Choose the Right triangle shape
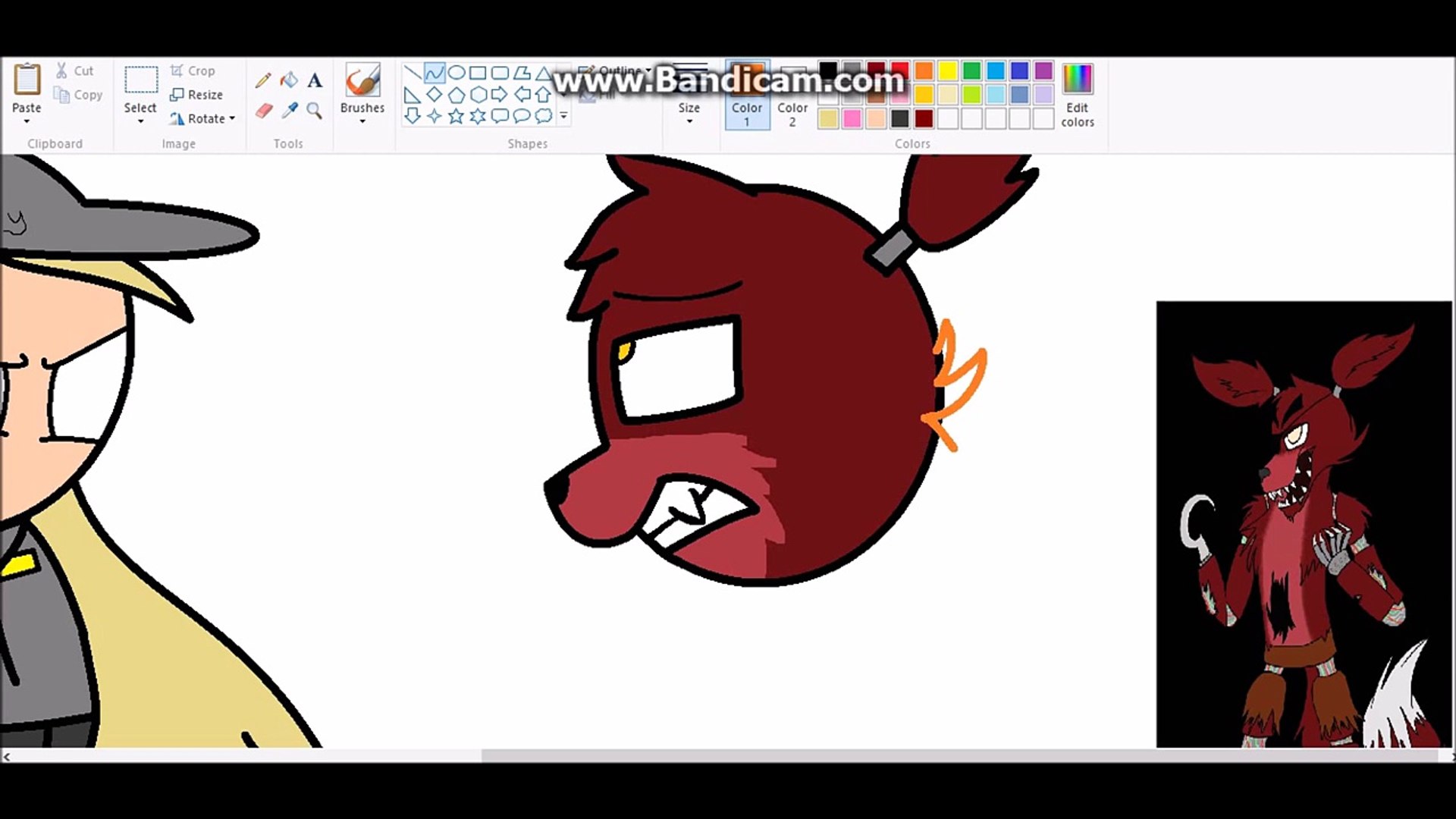Viewport: 1456px width, 819px height. (x=413, y=95)
